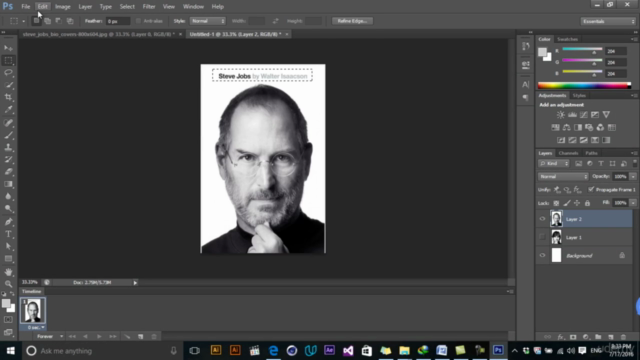The width and height of the screenshot is (640, 360).
Task: Select the Crop tool
Action: [8, 97]
